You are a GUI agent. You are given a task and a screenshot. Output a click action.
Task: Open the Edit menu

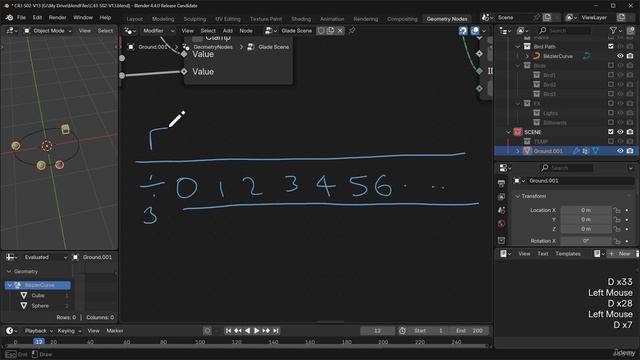(x=37, y=18)
